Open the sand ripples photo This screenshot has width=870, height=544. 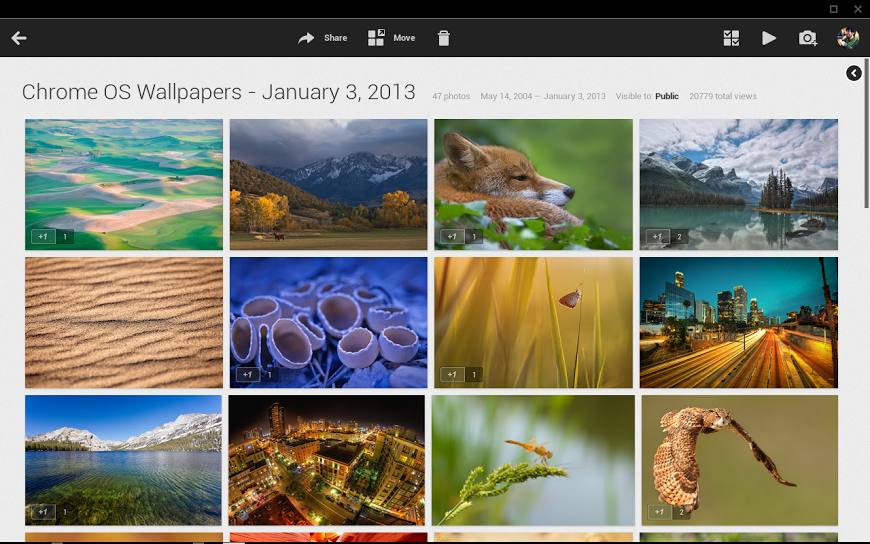pyautogui.click(x=124, y=322)
